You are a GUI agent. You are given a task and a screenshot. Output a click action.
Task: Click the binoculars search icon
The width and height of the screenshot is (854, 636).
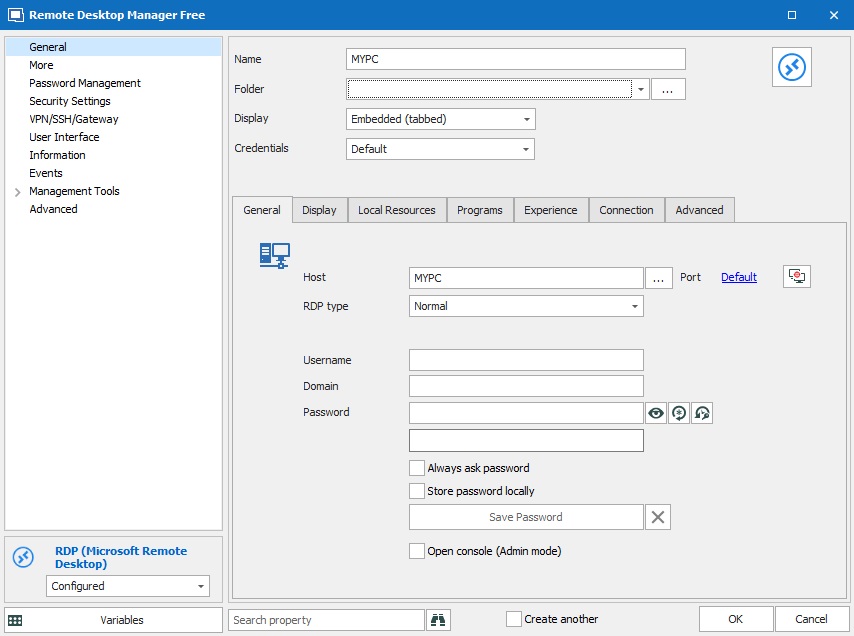(x=438, y=620)
